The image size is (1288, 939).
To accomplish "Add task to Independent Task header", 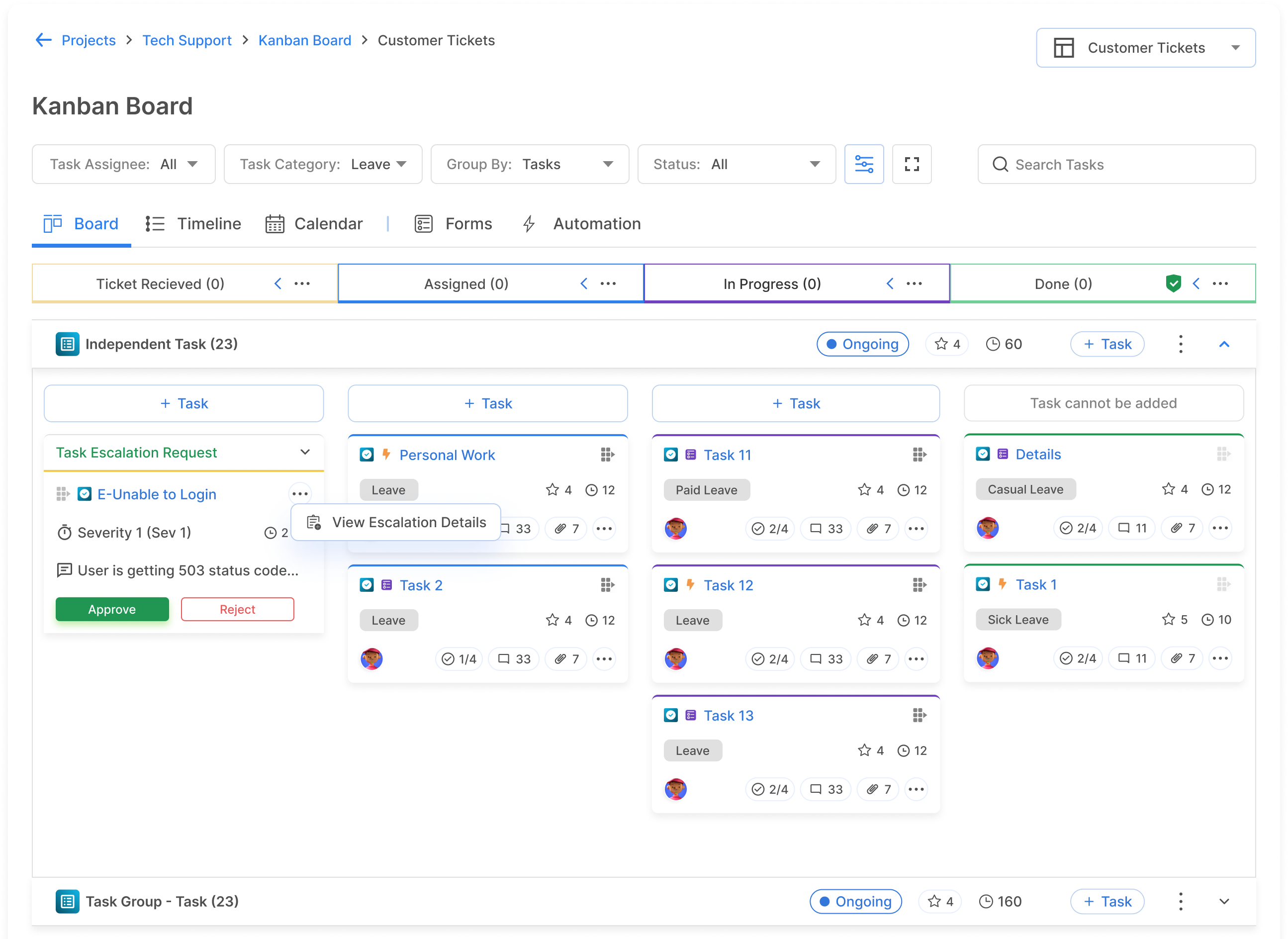I will pyautogui.click(x=1106, y=344).
